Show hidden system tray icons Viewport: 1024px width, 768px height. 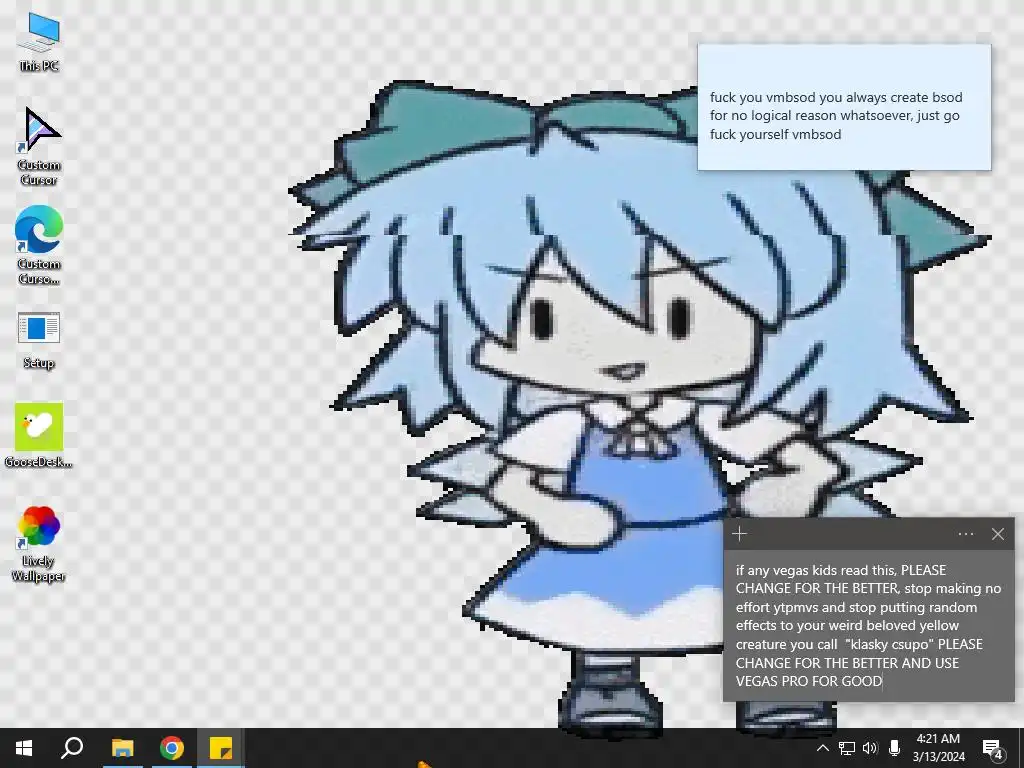coord(823,748)
